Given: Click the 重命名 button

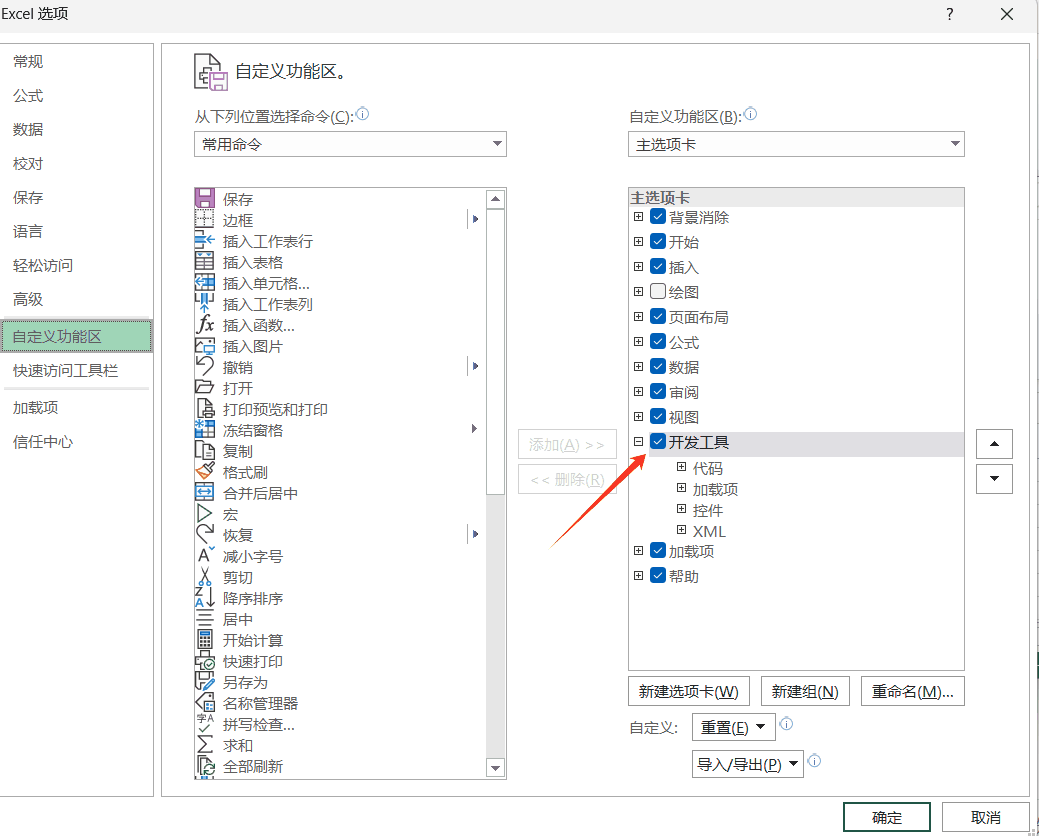Looking at the screenshot, I should pyautogui.click(x=912, y=692).
